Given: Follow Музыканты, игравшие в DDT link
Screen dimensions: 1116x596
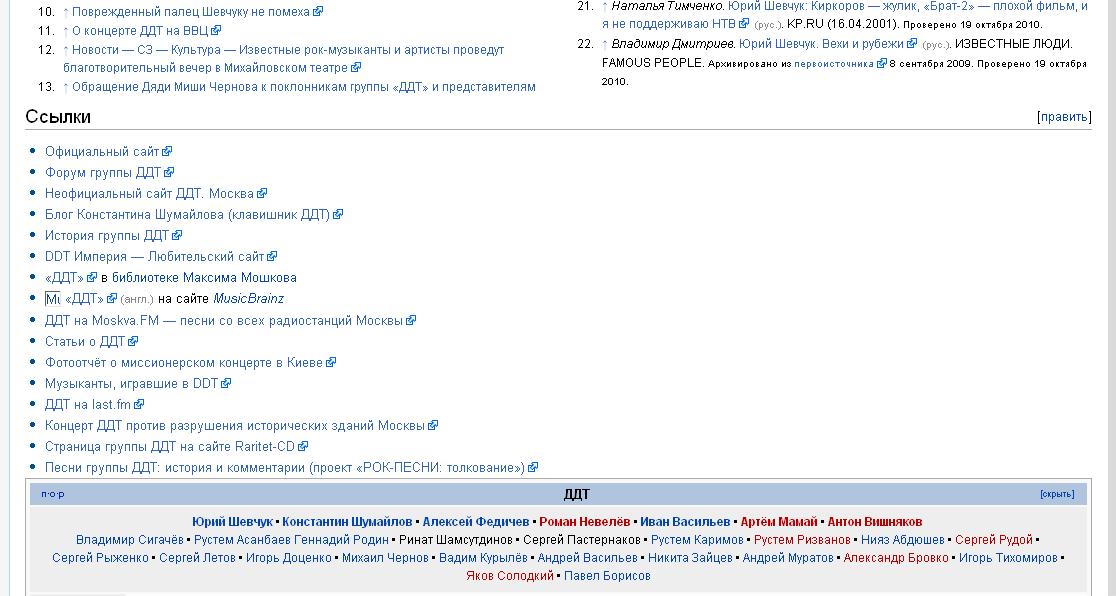Looking at the screenshot, I should coord(131,383).
